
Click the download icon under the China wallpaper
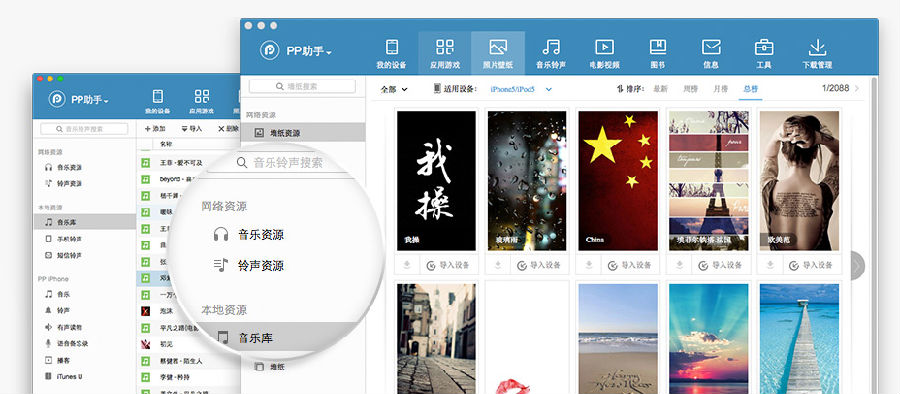tap(589, 265)
